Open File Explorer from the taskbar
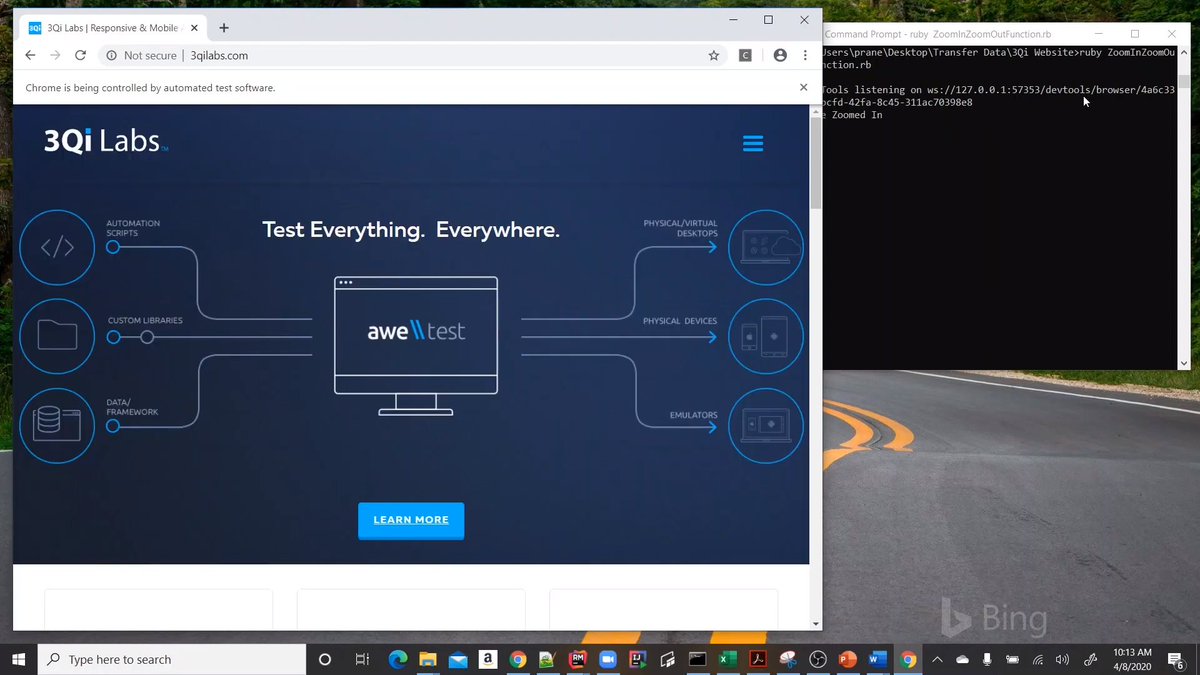The height and width of the screenshot is (675, 1200). click(428, 659)
